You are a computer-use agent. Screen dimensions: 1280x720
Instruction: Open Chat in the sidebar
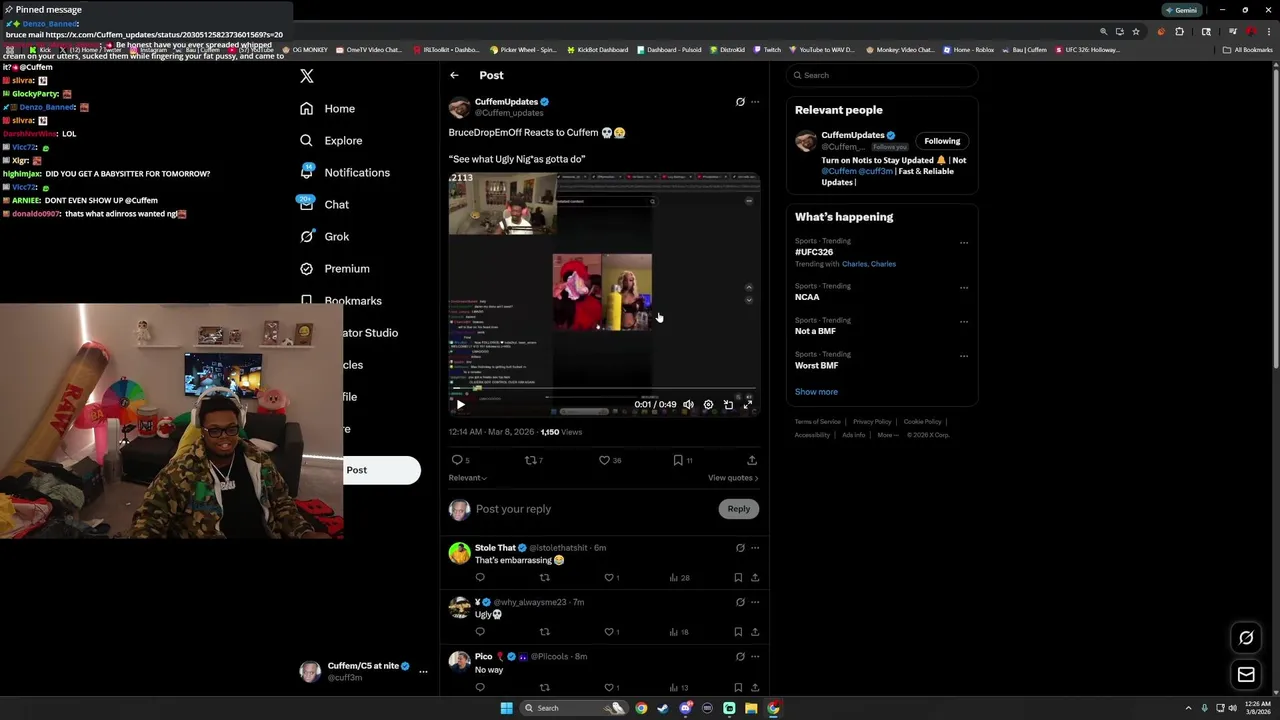pyautogui.click(x=324, y=204)
